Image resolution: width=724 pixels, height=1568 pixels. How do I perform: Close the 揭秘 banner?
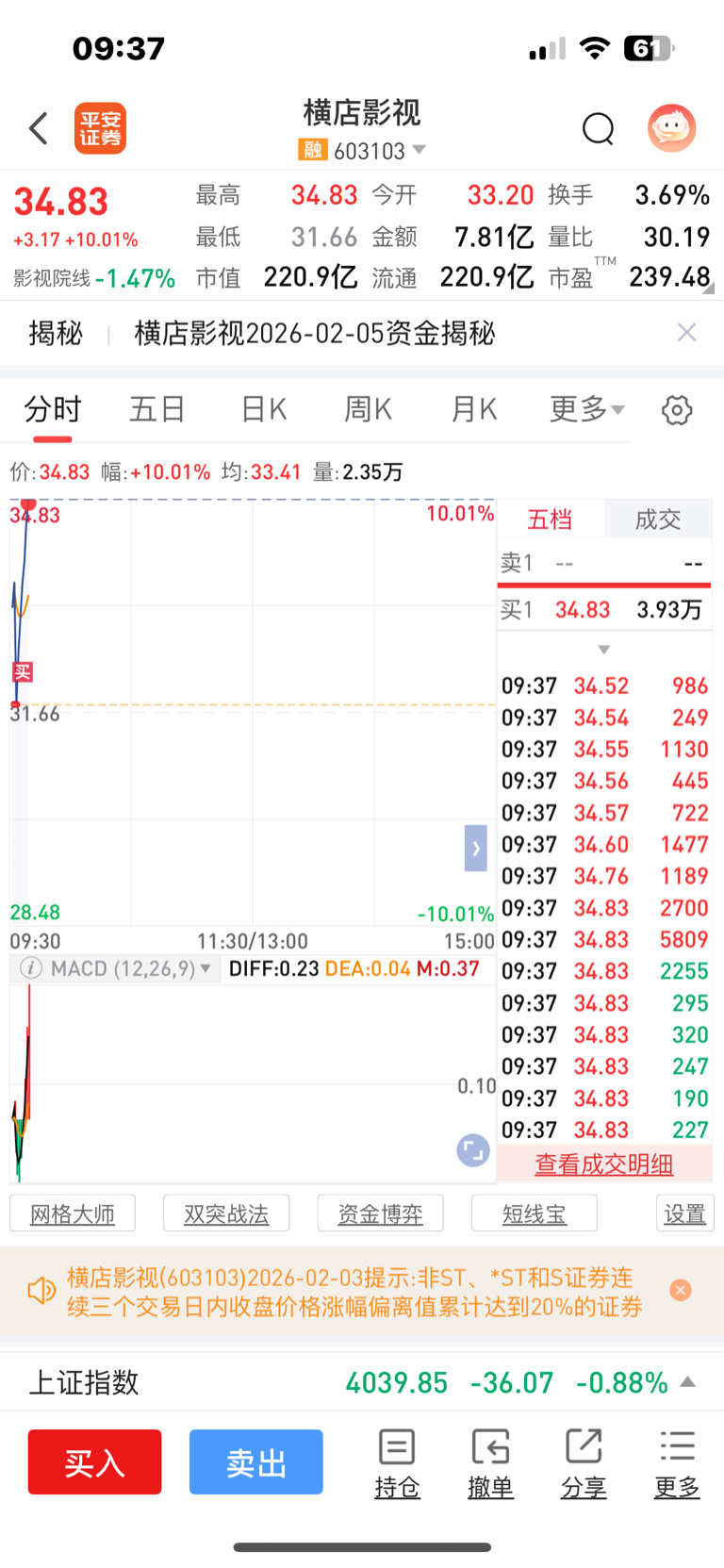click(687, 332)
